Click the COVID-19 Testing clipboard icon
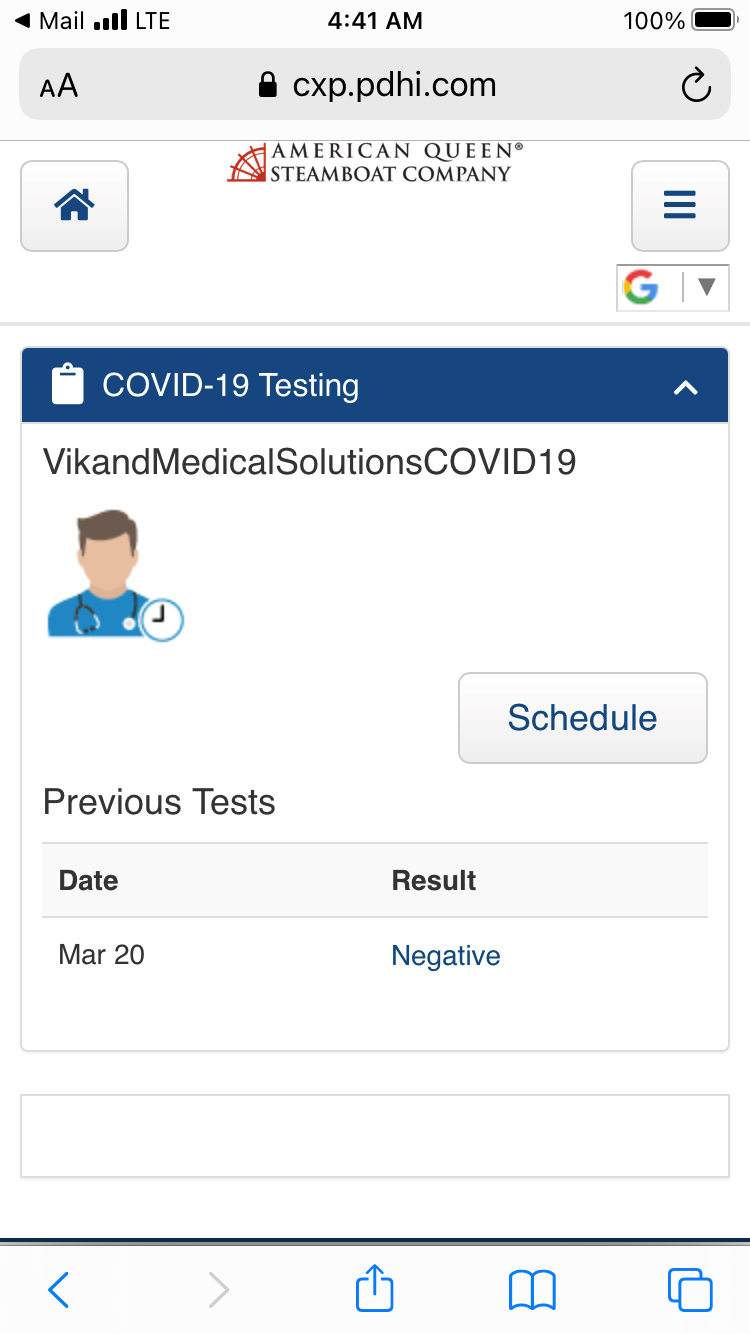Viewport: 750px width, 1334px height. tap(67, 386)
